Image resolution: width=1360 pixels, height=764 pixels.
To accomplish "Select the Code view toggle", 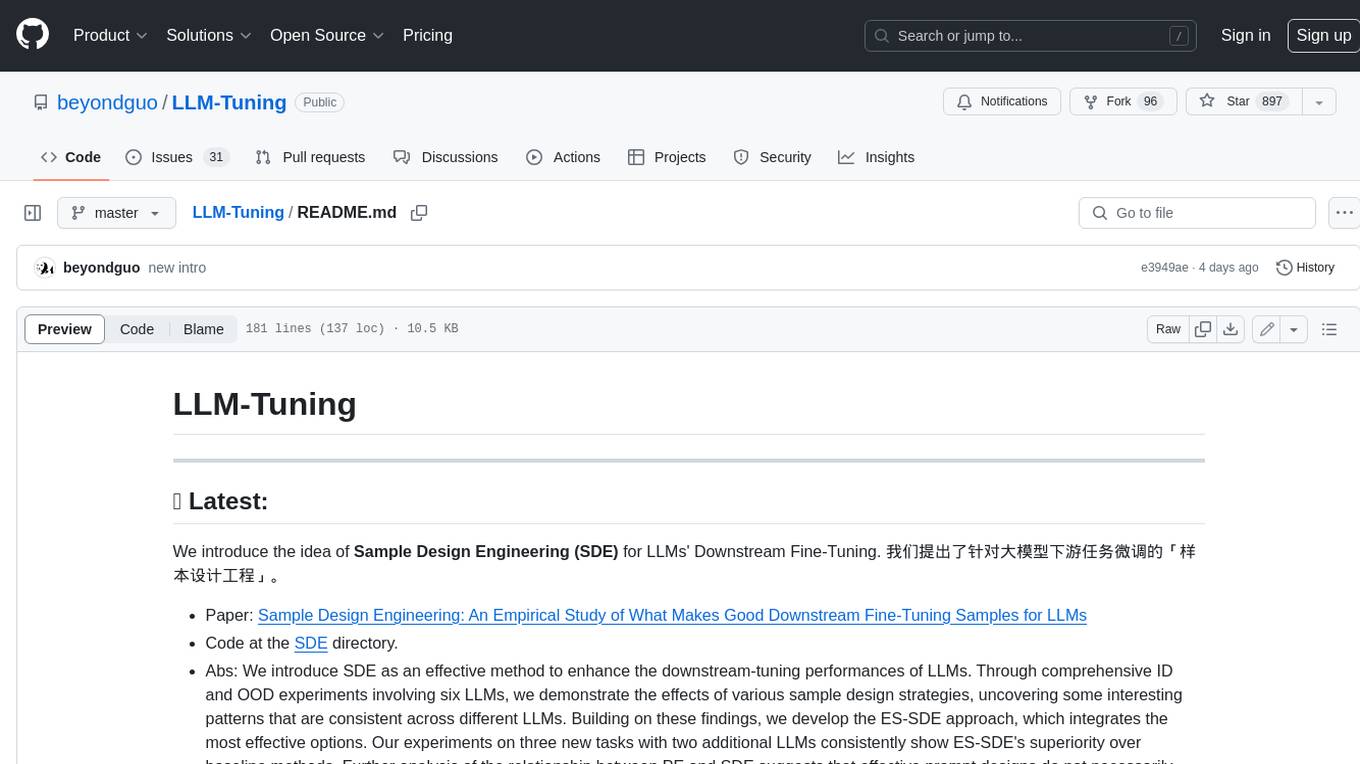I will click(x=137, y=329).
